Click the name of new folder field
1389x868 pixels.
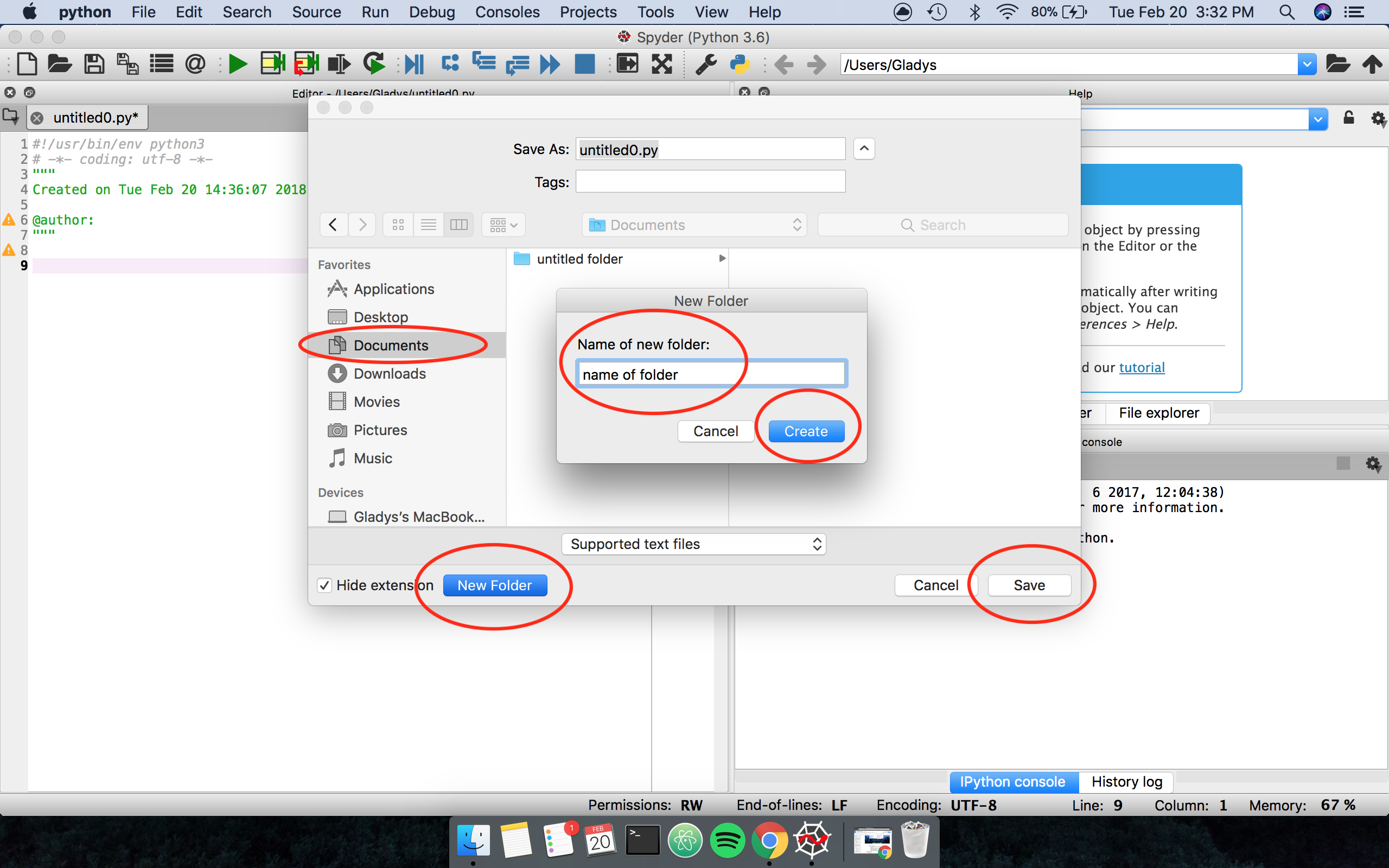click(x=712, y=374)
